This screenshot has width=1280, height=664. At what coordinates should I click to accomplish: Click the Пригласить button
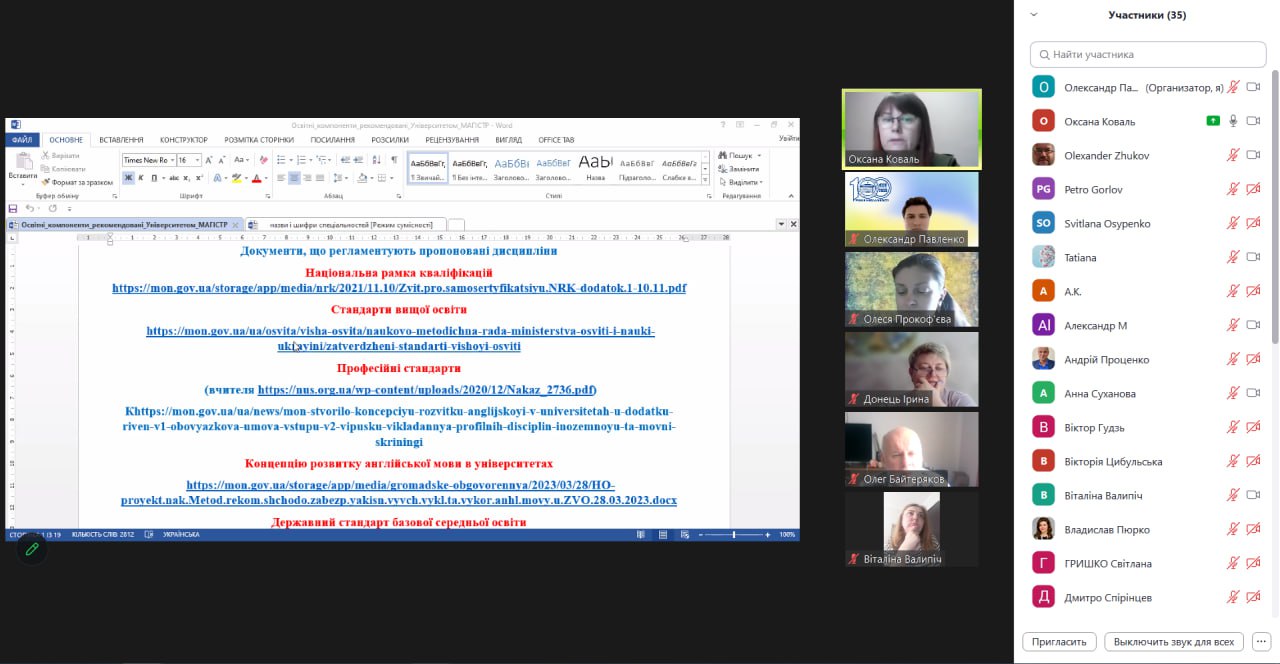click(1059, 642)
